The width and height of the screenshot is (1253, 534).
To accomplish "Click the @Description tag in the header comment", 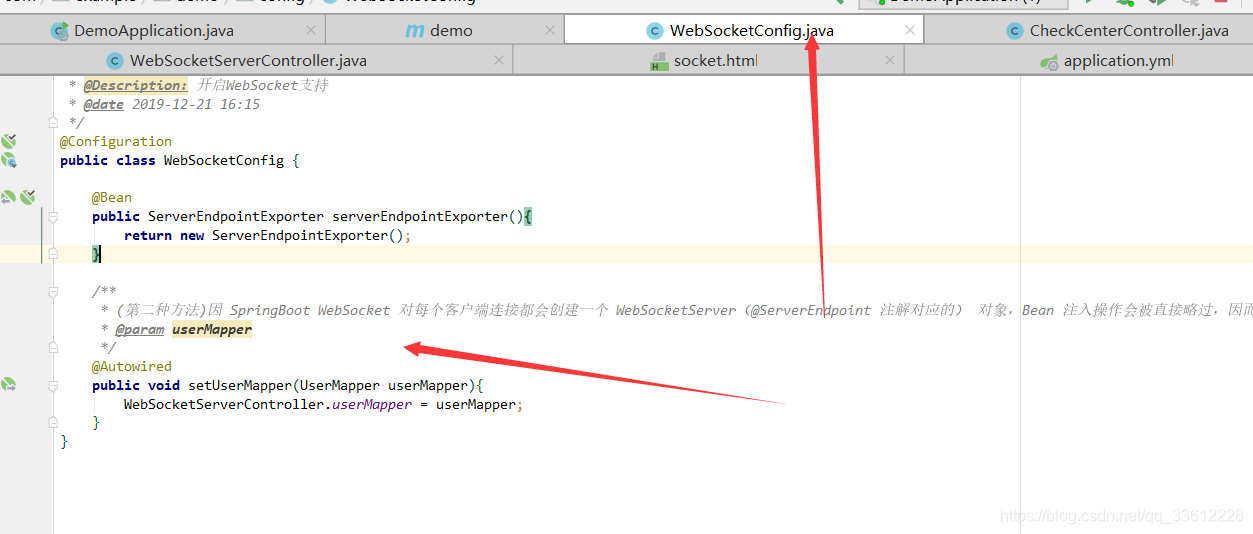I will tap(135, 85).
